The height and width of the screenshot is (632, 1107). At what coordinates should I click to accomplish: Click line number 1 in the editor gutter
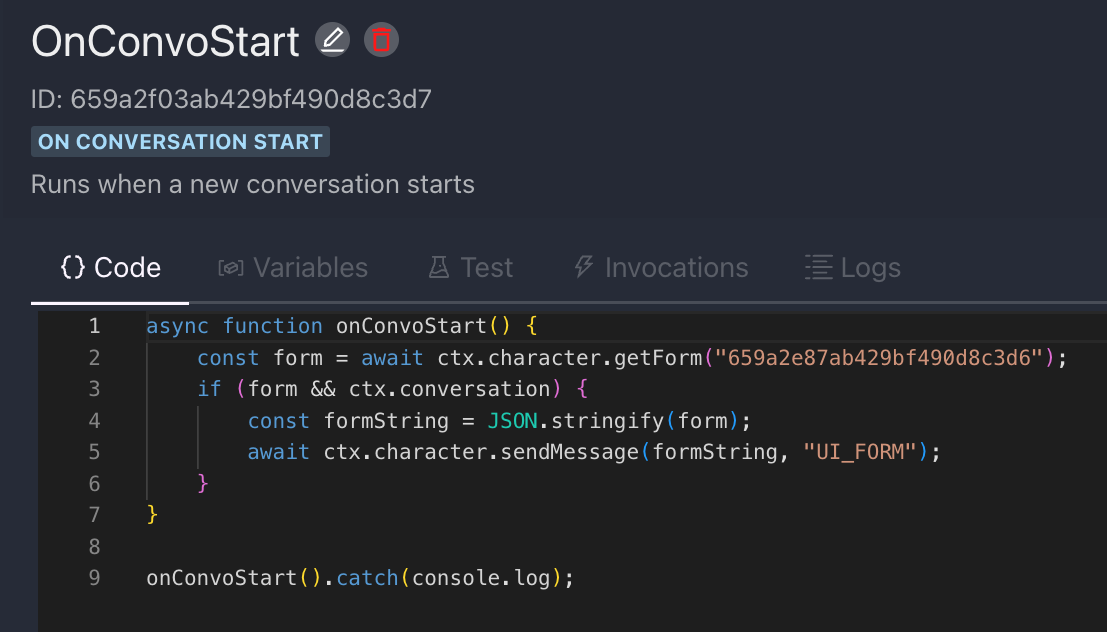pos(95,326)
